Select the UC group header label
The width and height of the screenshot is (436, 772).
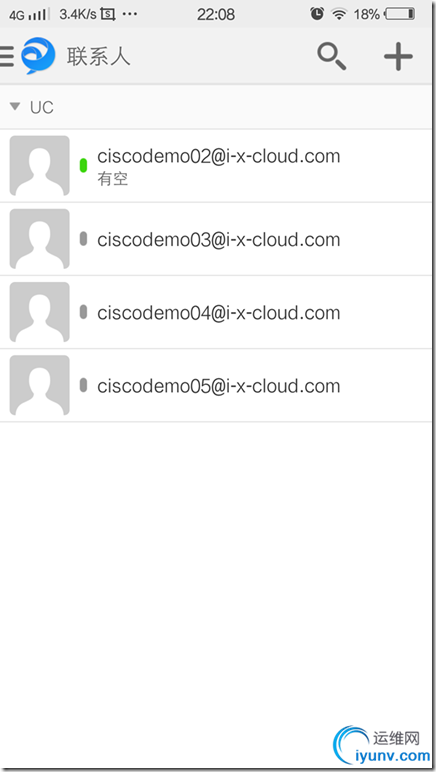(x=42, y=107)
